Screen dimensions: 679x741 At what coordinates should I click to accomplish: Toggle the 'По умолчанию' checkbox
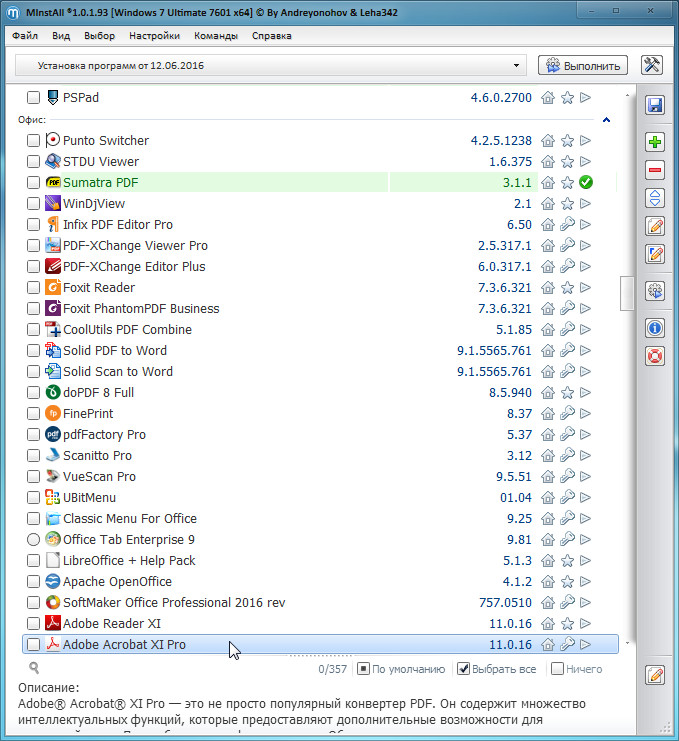[x=363, y=669]
